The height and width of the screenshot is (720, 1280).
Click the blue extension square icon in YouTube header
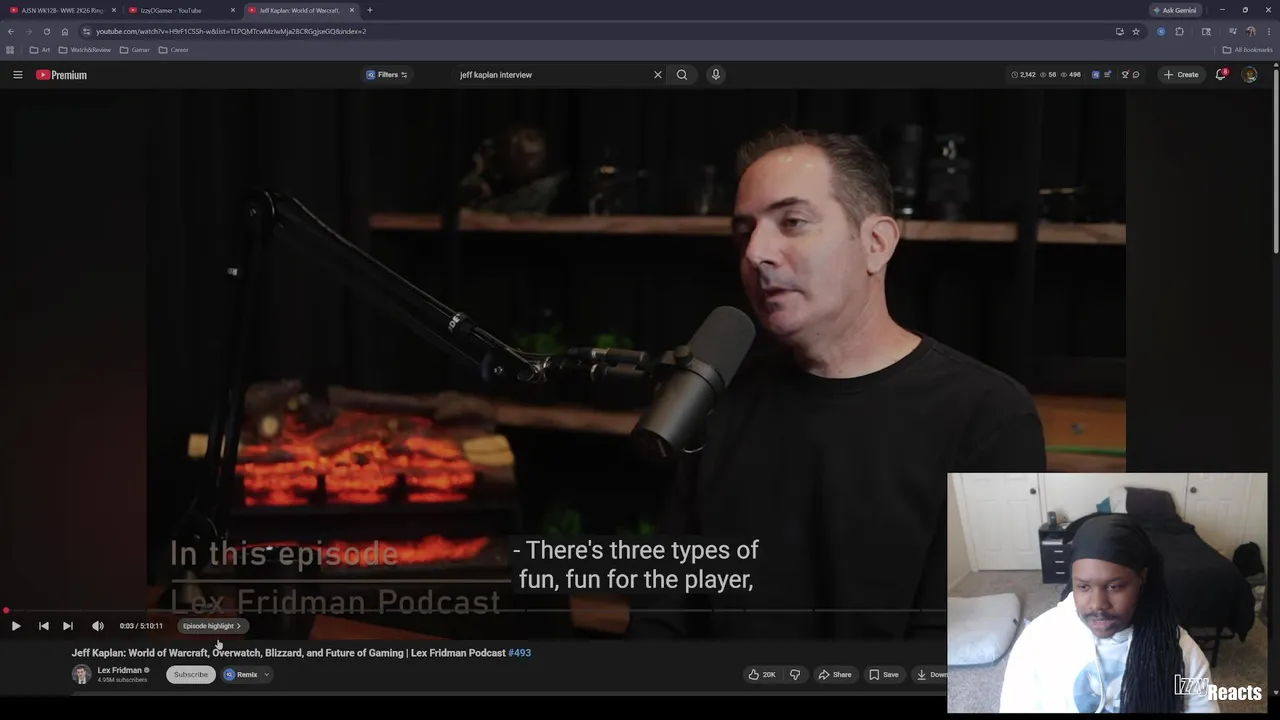(x=1096, y=75)
